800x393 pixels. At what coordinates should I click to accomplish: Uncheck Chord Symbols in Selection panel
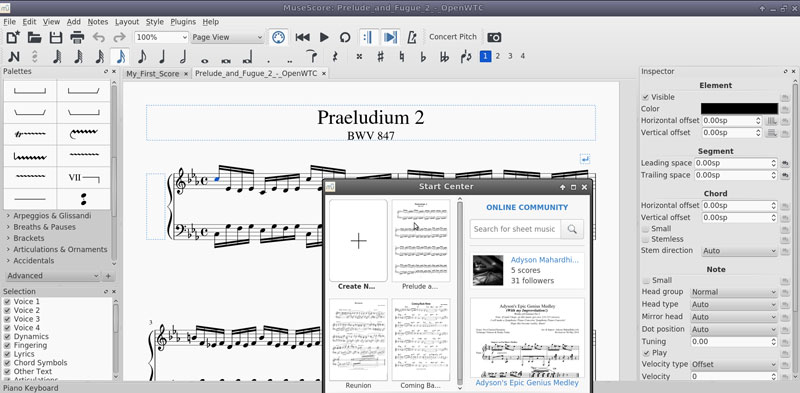point(7,363)
